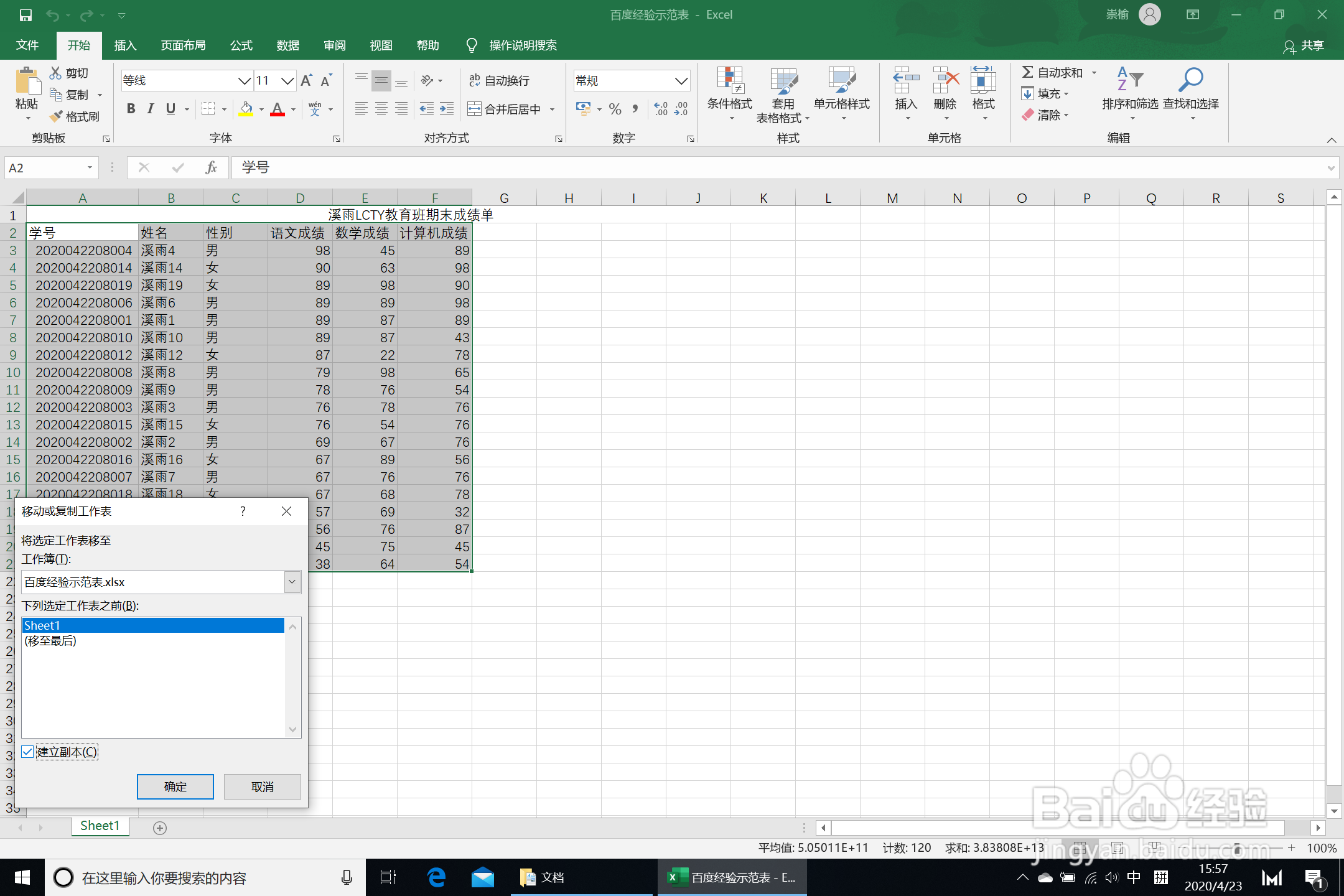Viewport: 1344px width, 896px height.
Task: Click the OK button in dialog
Action: coord(175,786)
